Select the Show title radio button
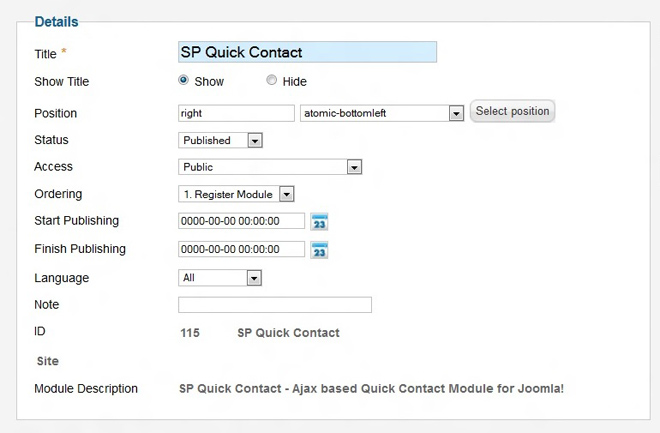The height and width of the screenshot is (433, 660). pyautogui.click(x=184, y=81)
